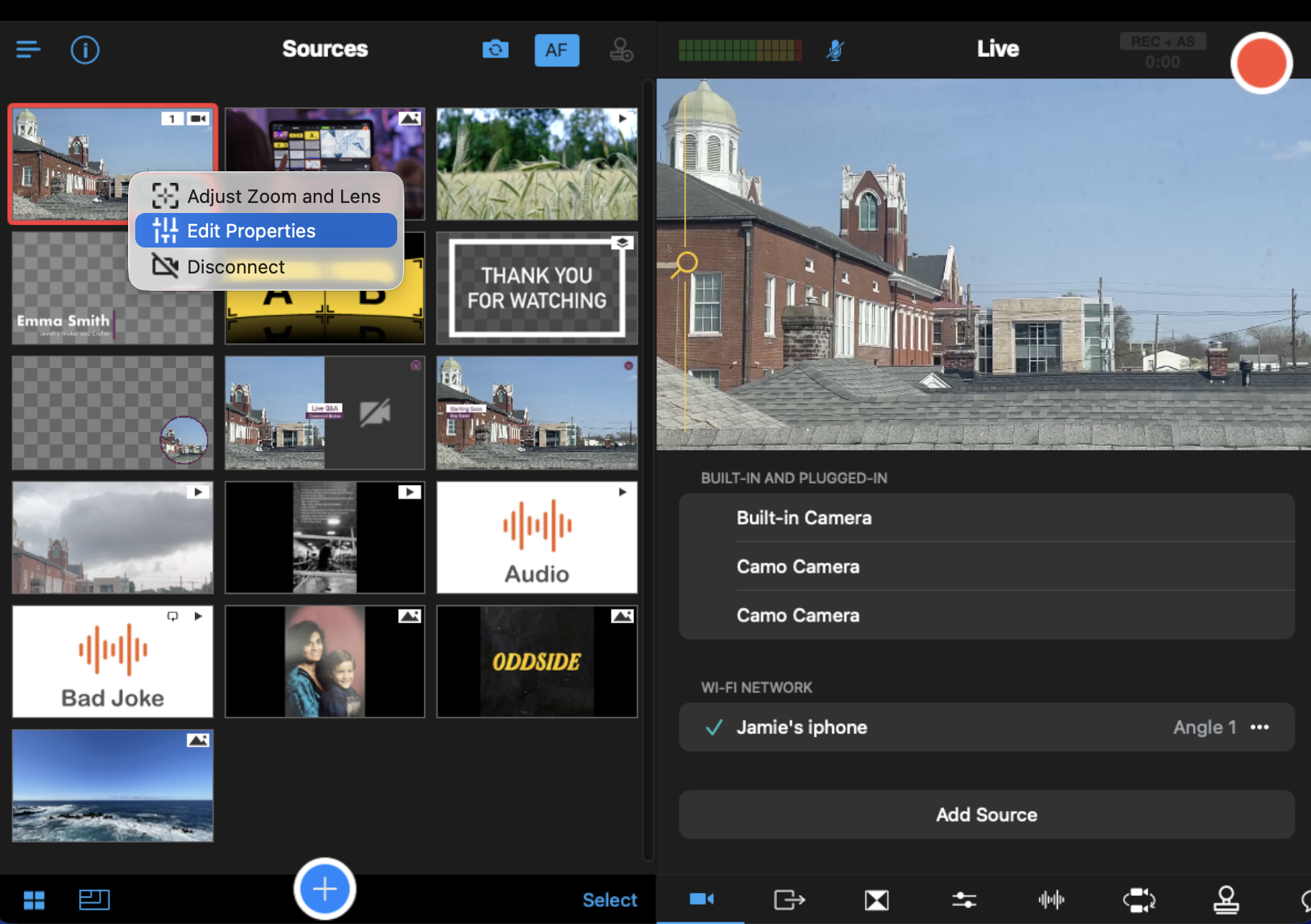Switch to the layout view icon

point(94,900)
